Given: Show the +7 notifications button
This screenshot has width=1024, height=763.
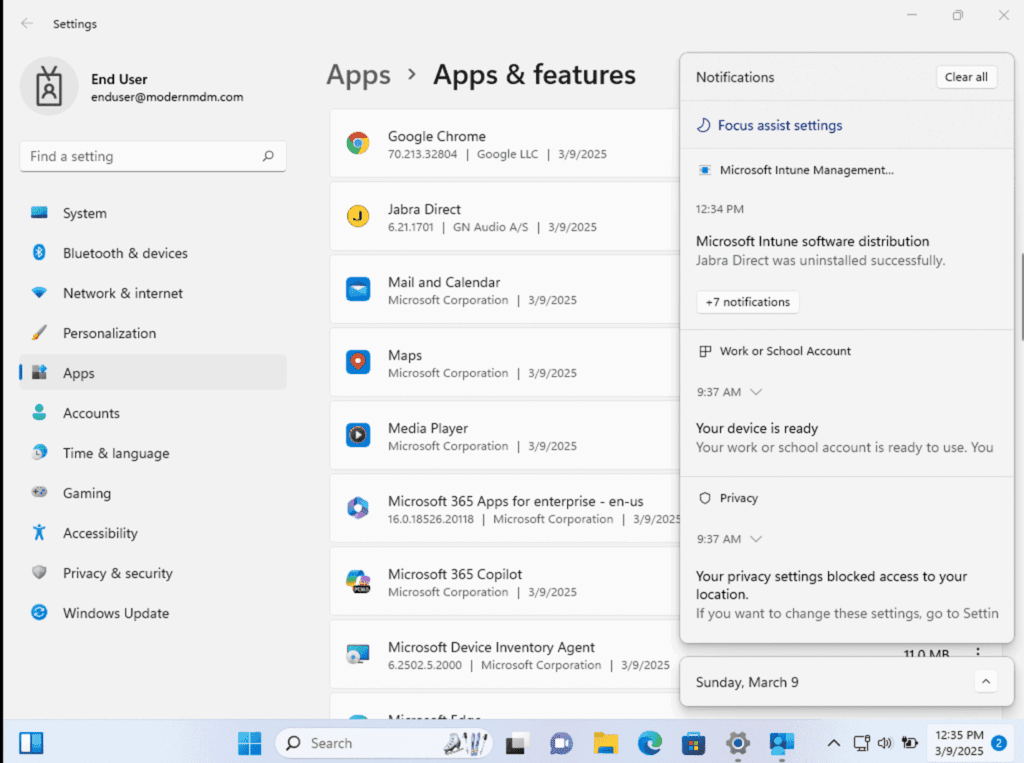Looking at the screenshot, I should (747, 302).
